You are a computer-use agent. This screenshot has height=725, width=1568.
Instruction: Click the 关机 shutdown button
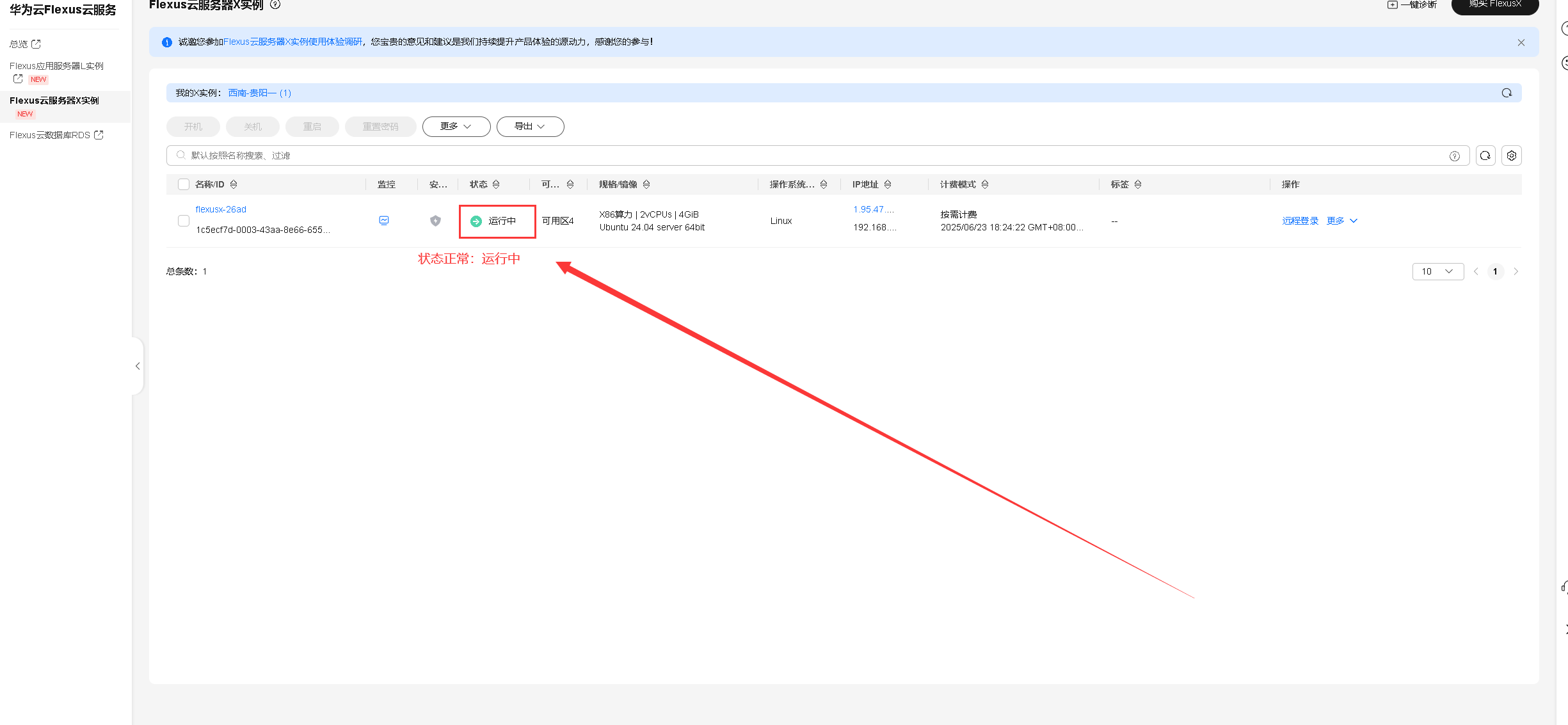[x=253, y=127]
